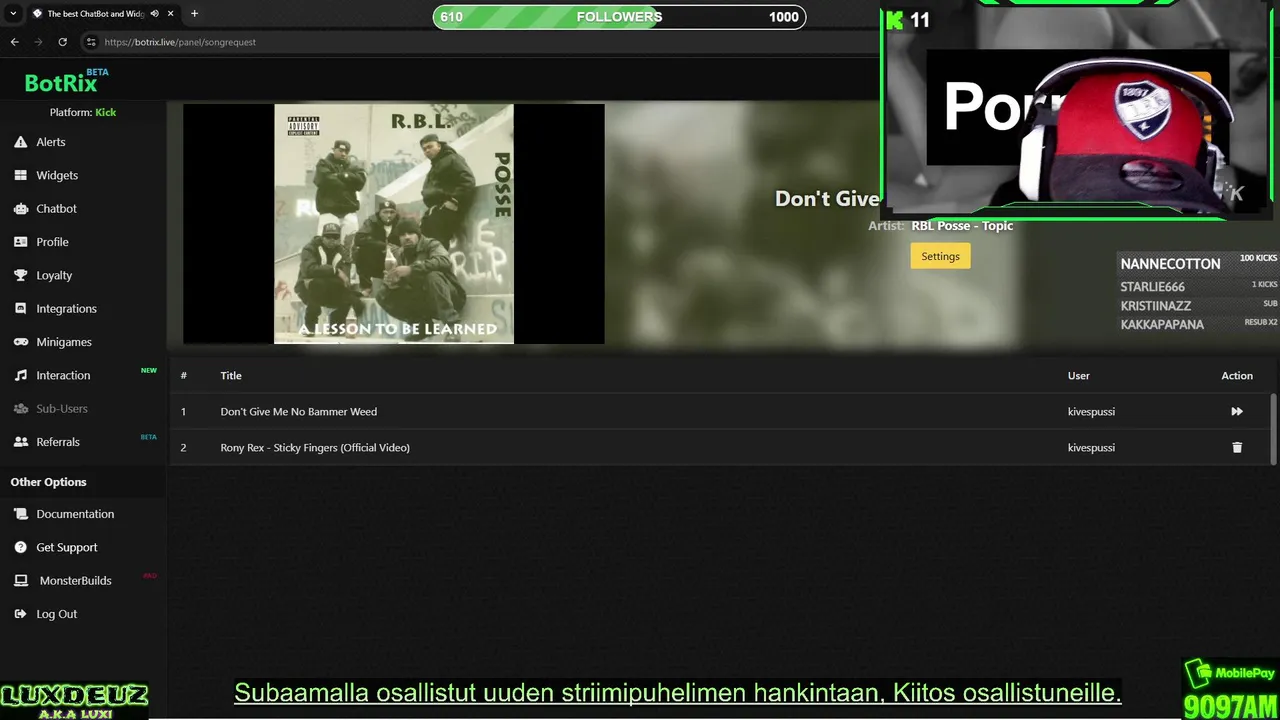1280x720 pixels.
Task: Reload the browser page
Action: [62, 42]
